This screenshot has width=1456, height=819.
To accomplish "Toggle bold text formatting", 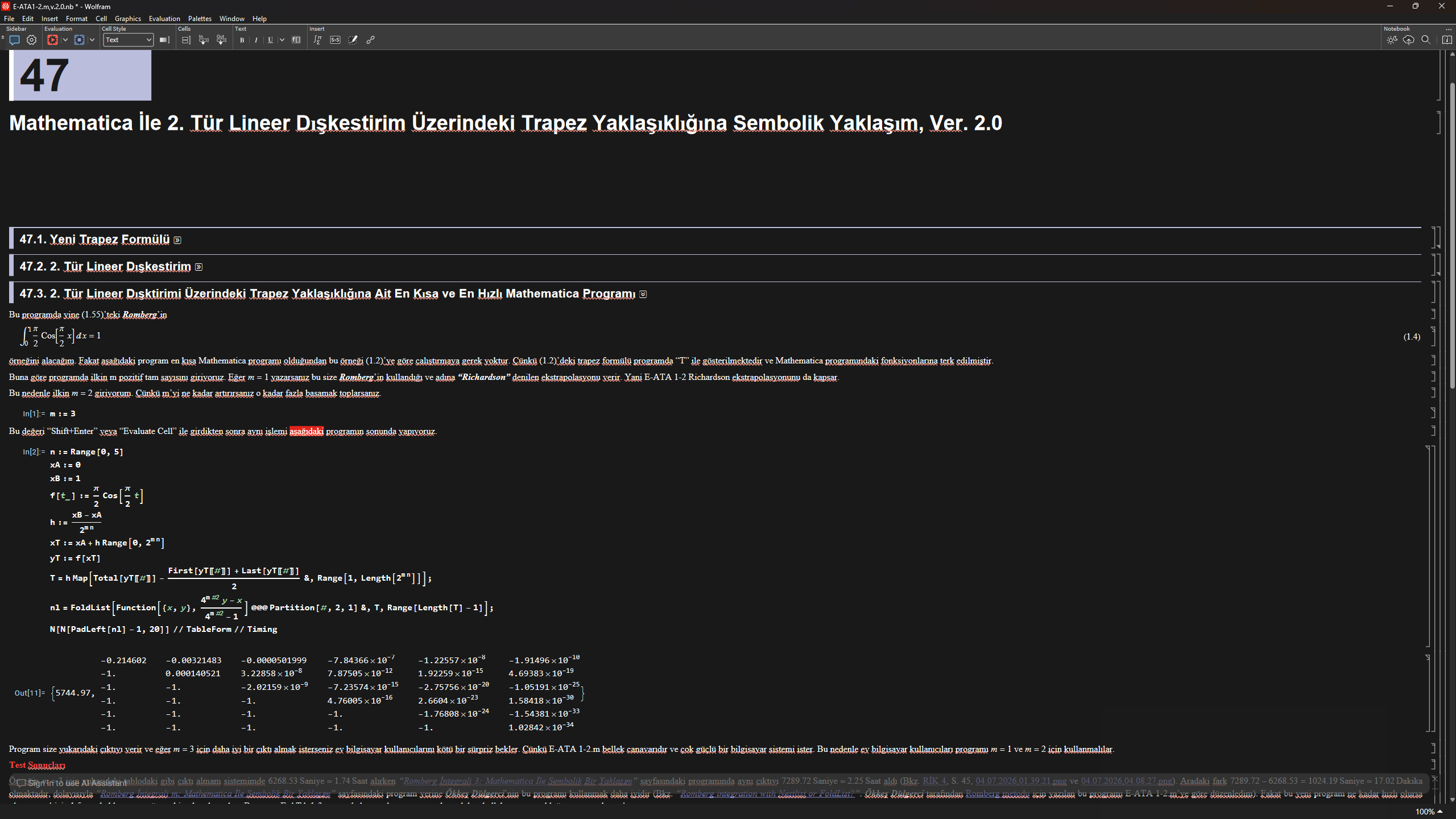I will point(242,40).
